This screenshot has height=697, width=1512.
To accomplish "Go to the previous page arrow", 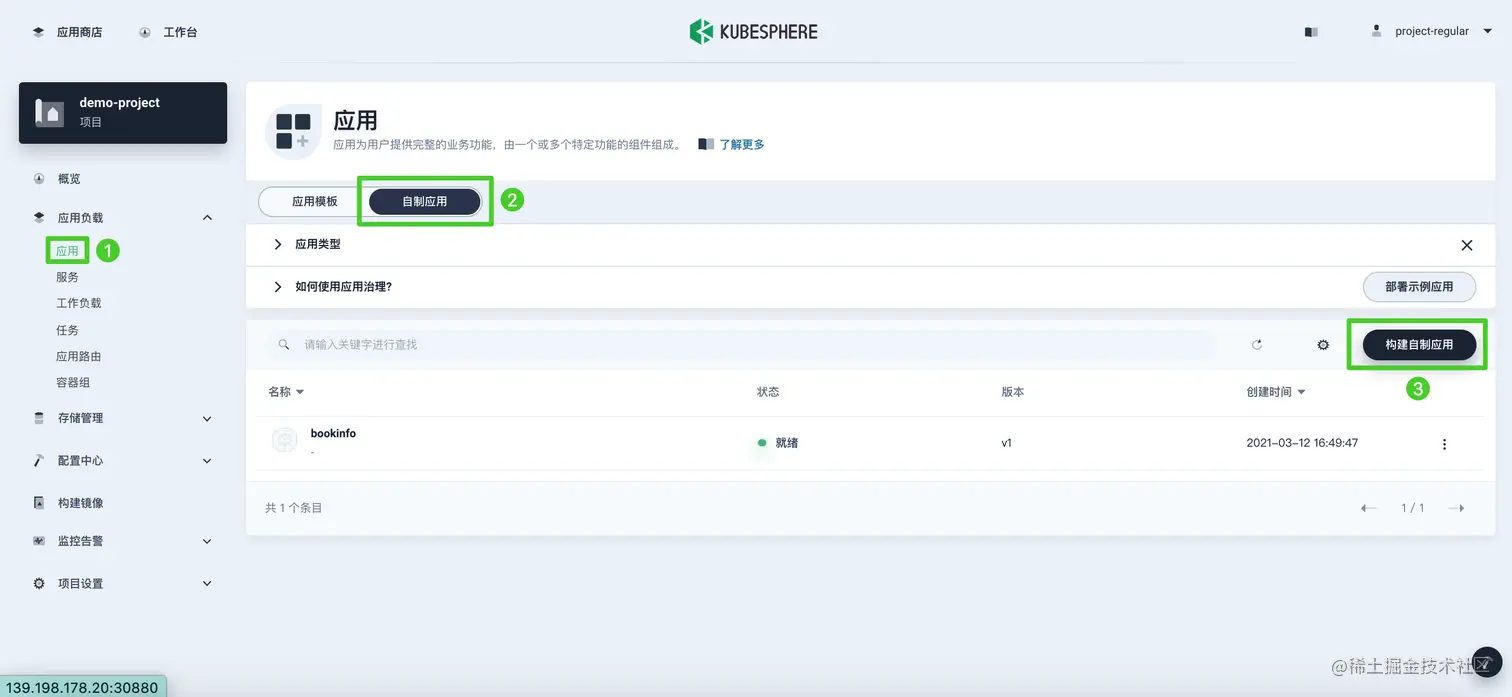I will tap(1369, 508).
